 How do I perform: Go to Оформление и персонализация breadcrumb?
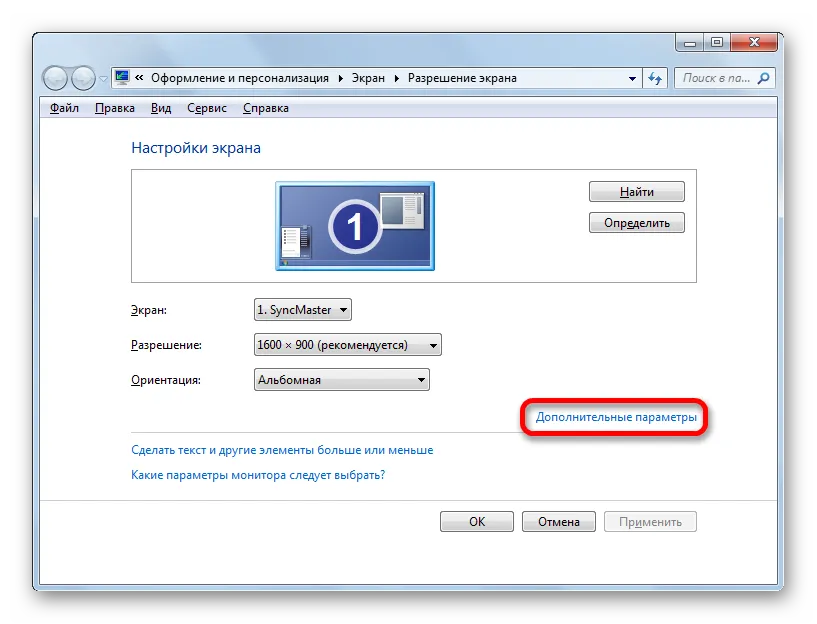point(240,78)
